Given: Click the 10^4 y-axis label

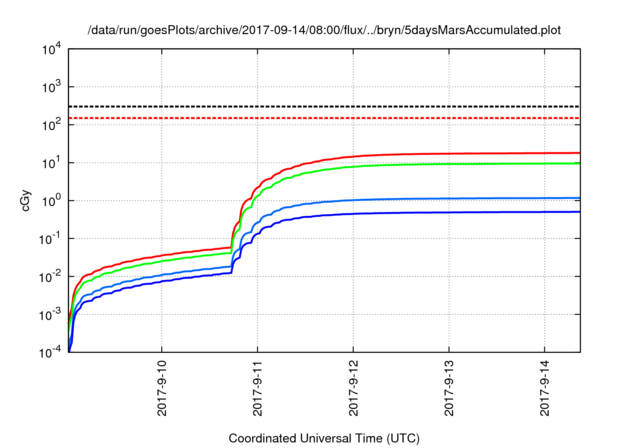Looking at the screenshot, I should pos(51,49).
